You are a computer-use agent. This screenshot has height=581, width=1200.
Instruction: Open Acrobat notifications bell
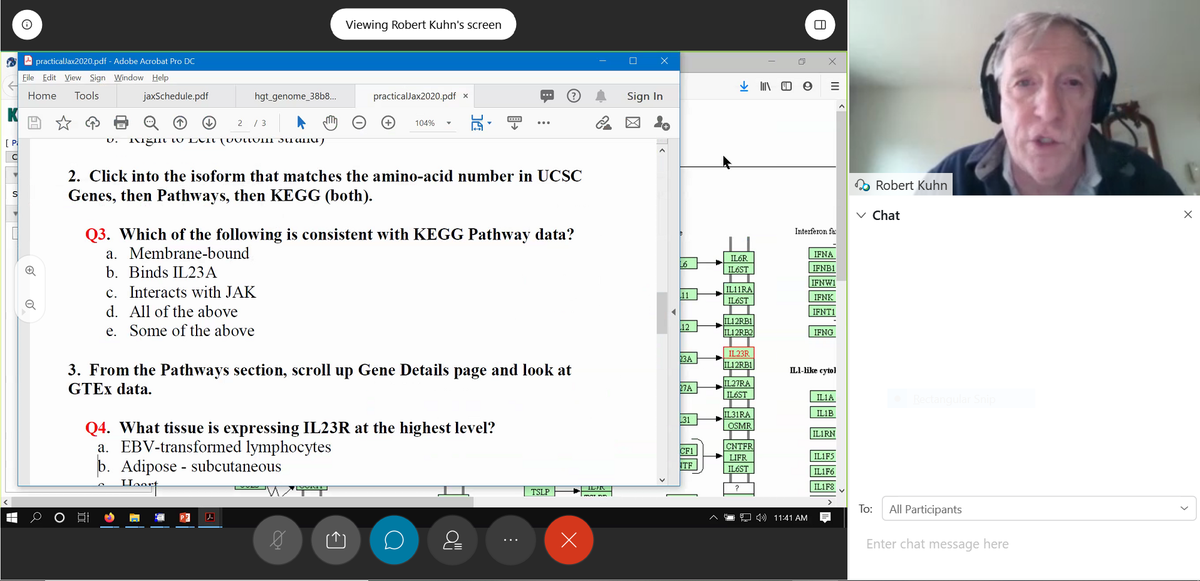click(x=601, y=96)
